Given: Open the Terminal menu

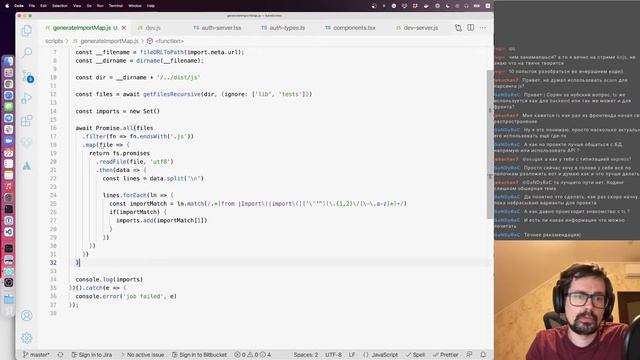Looking at the screenshot, I should [x=116, y=6].
